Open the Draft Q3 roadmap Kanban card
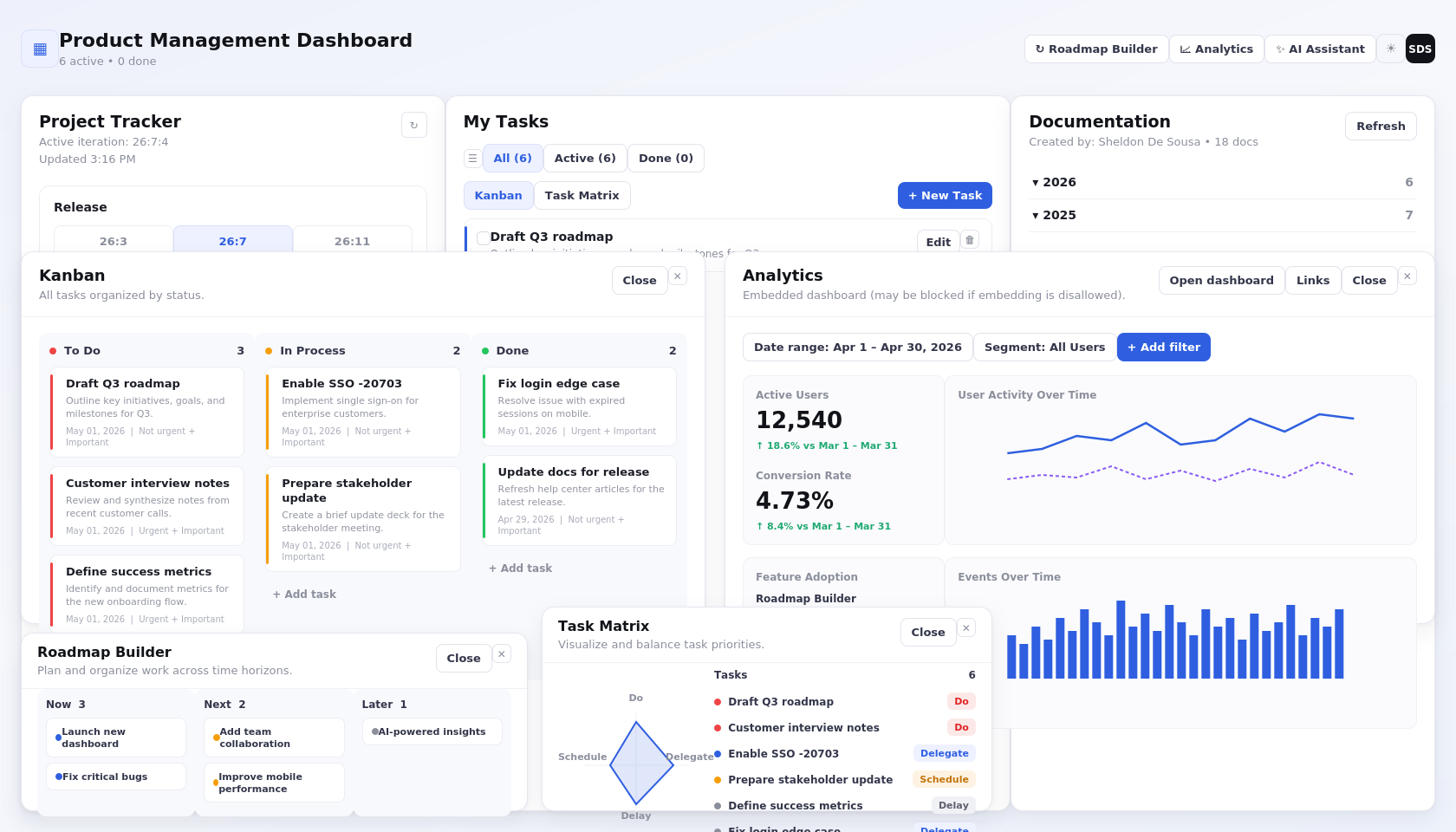Screen dimensions: 1456x832 [x=147, y=413]
